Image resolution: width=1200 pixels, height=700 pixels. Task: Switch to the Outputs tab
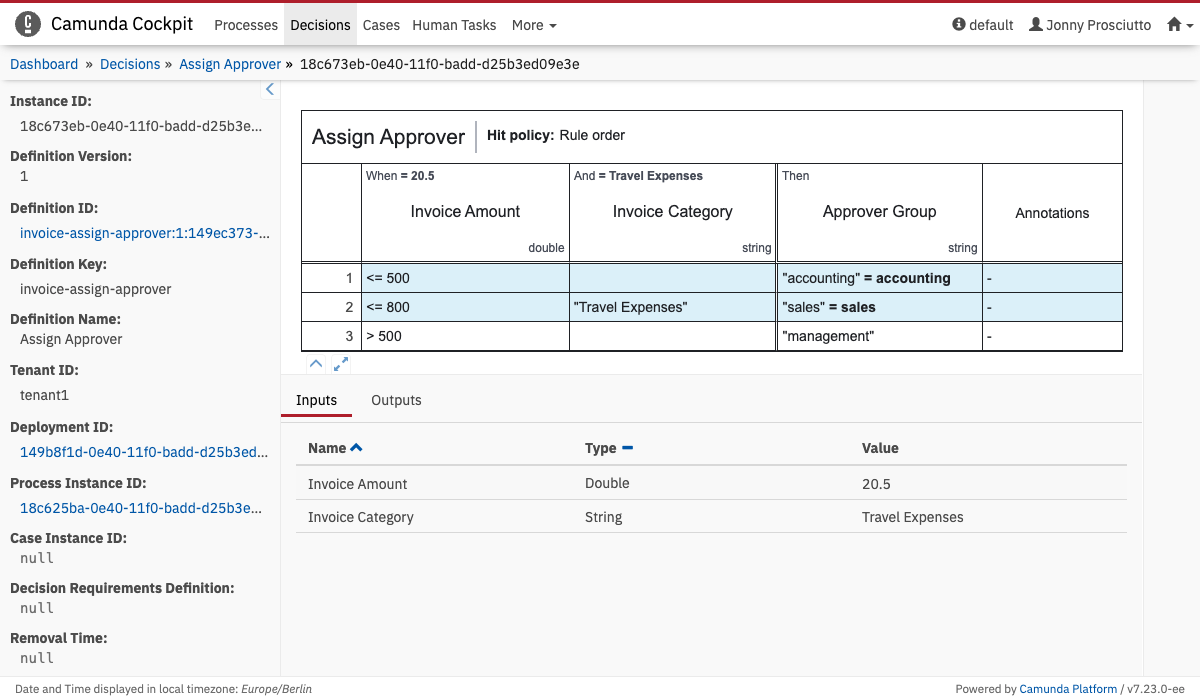pyautogui.click(x=396, y=400)
